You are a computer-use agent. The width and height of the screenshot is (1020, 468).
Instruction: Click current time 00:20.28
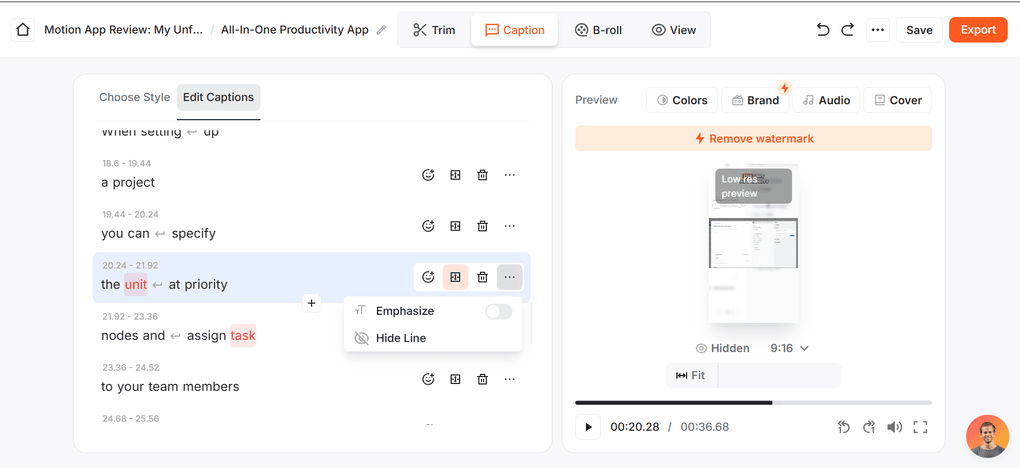click(634, 427)
